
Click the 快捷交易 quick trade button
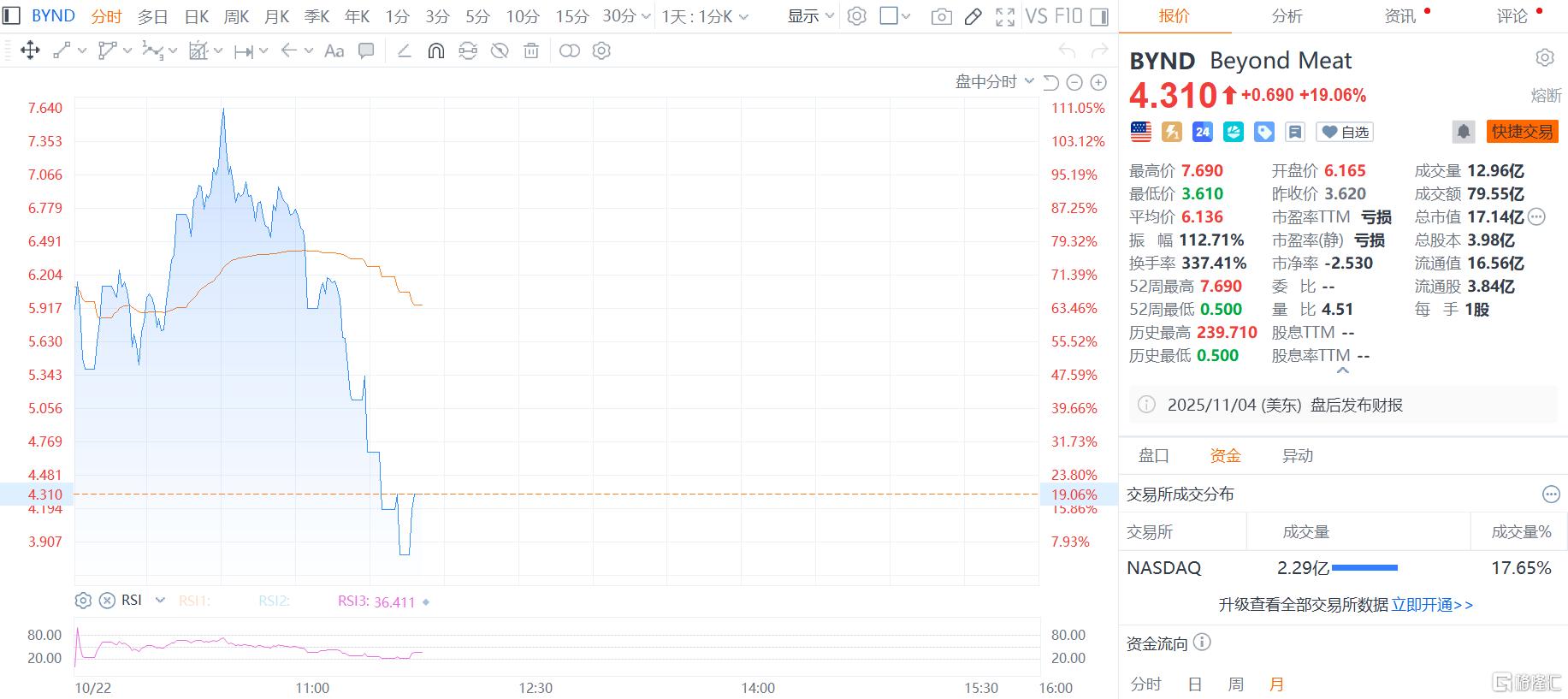(x=1522, y=132)
